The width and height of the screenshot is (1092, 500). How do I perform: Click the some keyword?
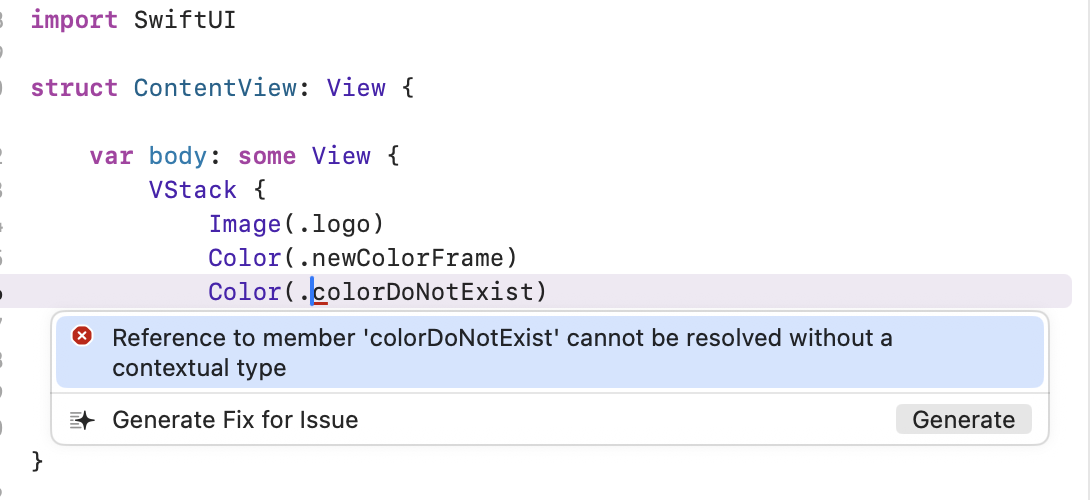click(x=267, y=156)
